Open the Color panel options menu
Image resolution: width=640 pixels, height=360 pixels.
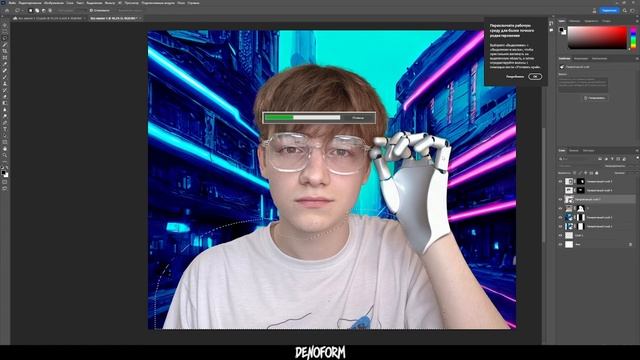pos(637,21)
